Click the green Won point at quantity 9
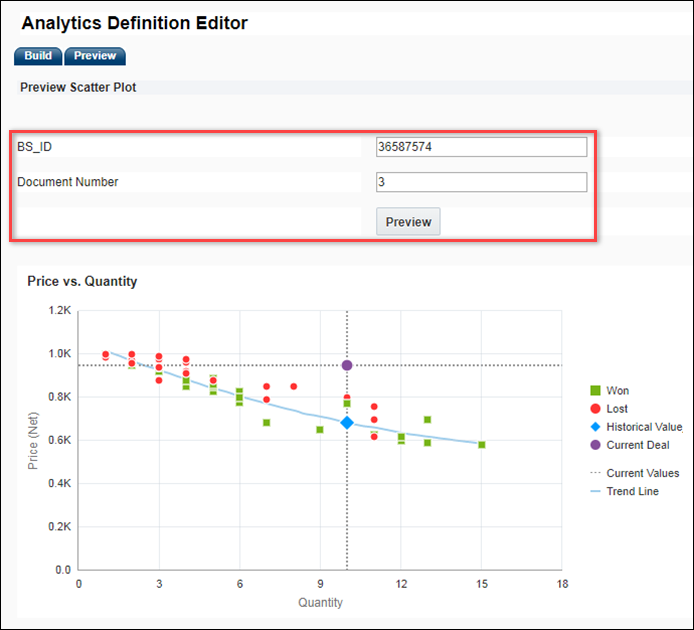694x630 pixels. click(320, 430)
